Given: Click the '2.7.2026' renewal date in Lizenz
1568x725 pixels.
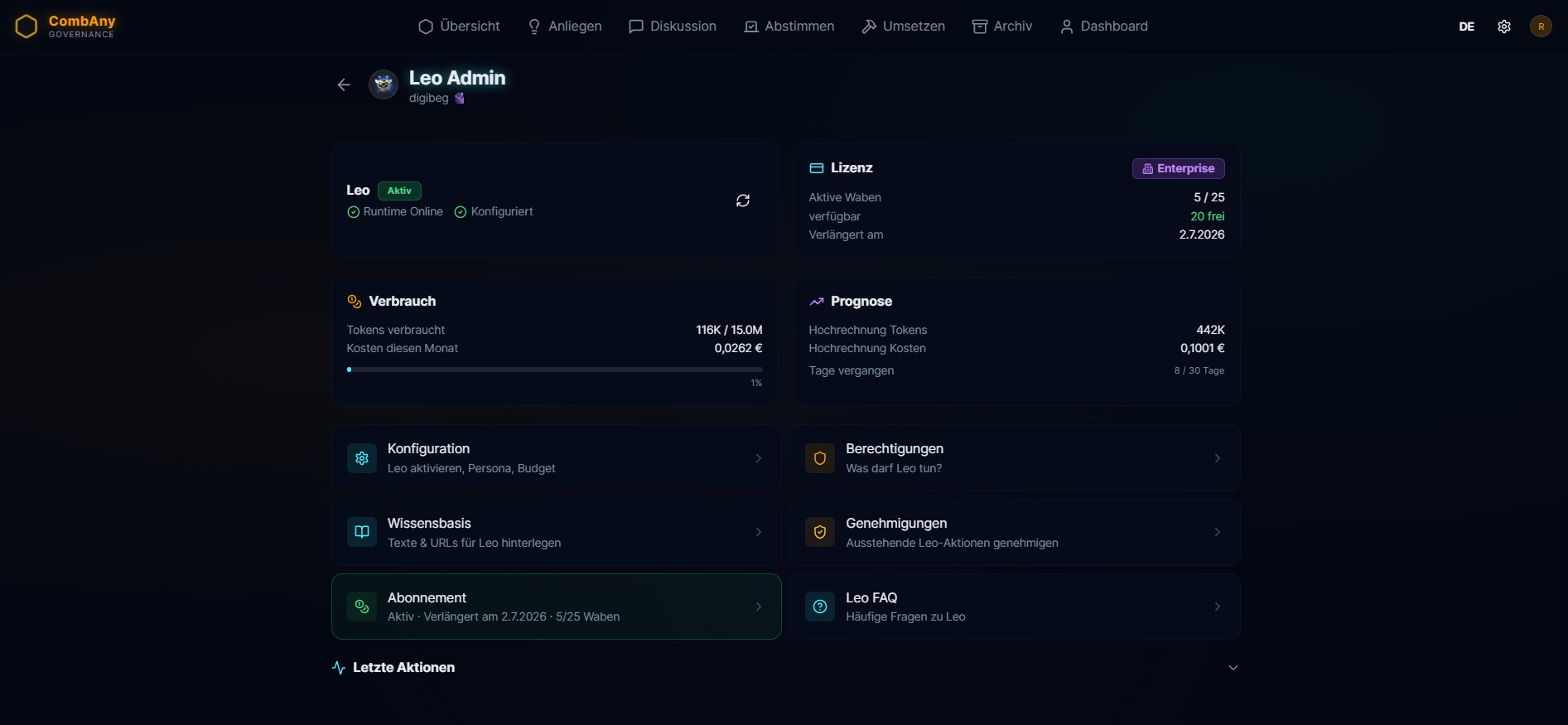Looking at the screenshot, I should point(1202,234).
